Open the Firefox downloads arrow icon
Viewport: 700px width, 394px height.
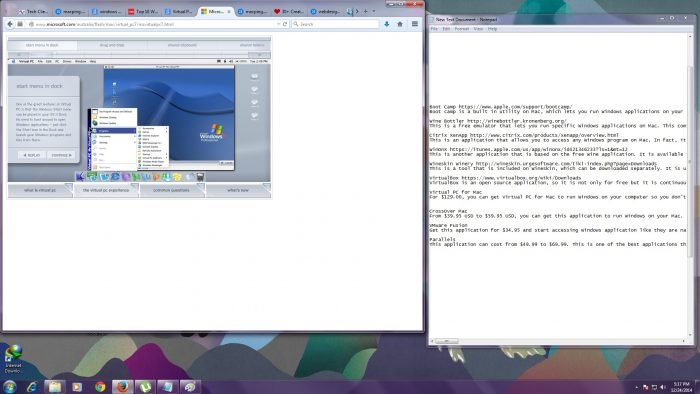coord(387,24)
